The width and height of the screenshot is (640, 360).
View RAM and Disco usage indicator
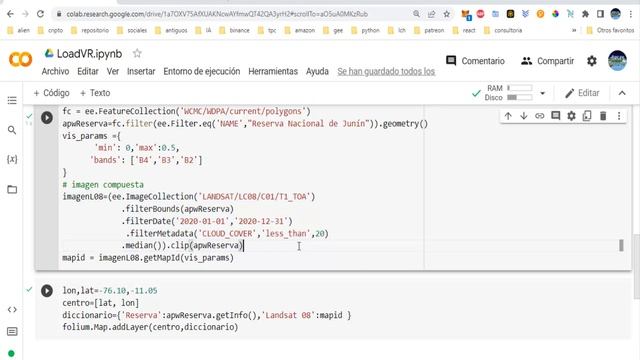(x=508, y=93)
